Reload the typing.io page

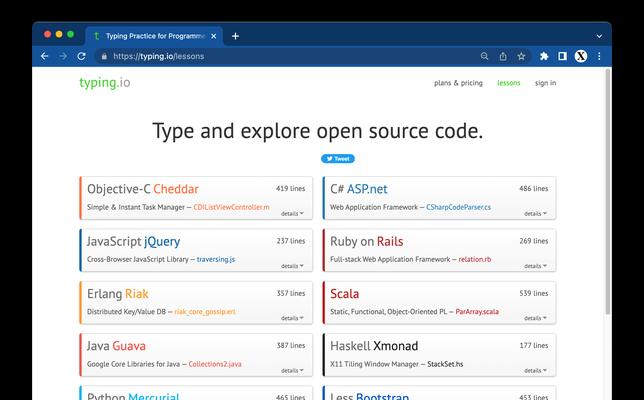coord(81,56)
